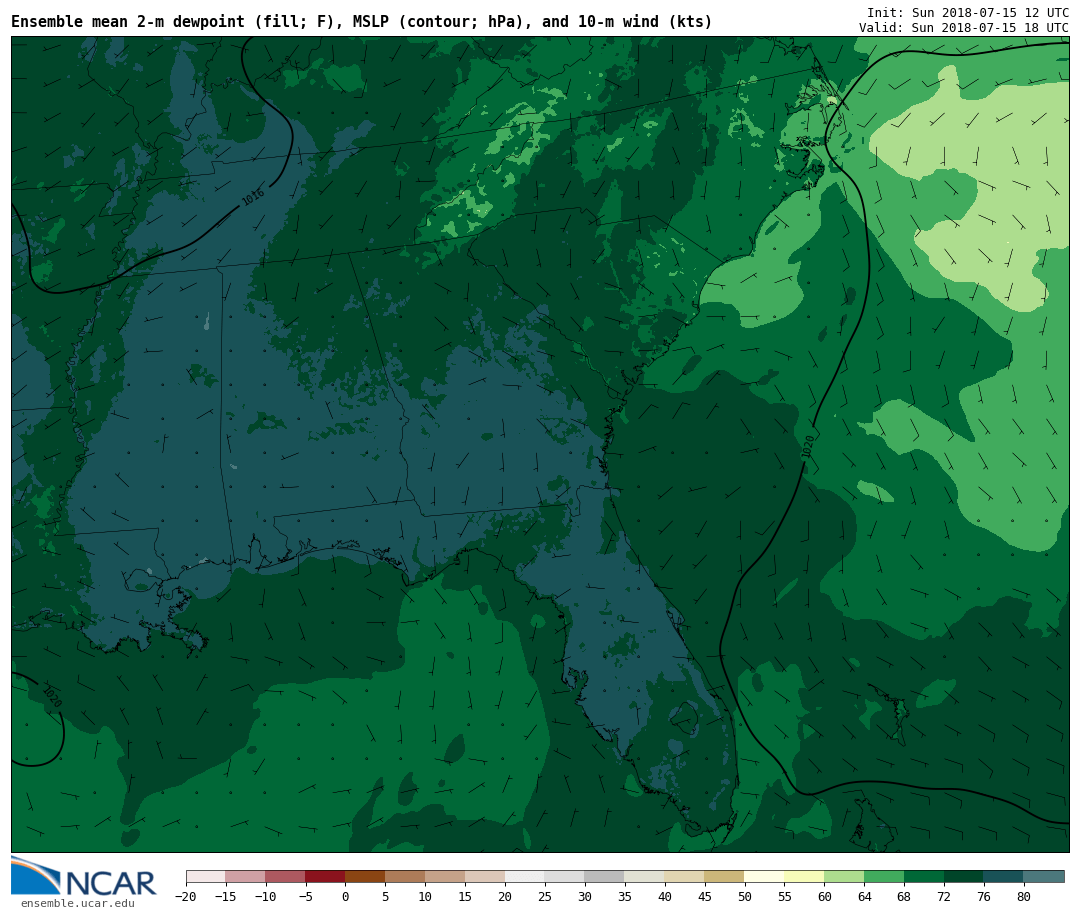Viewport: 1080px width, 915px height.
Task: Click the 80 tick label on colorbar
Action: point(1023,897)
